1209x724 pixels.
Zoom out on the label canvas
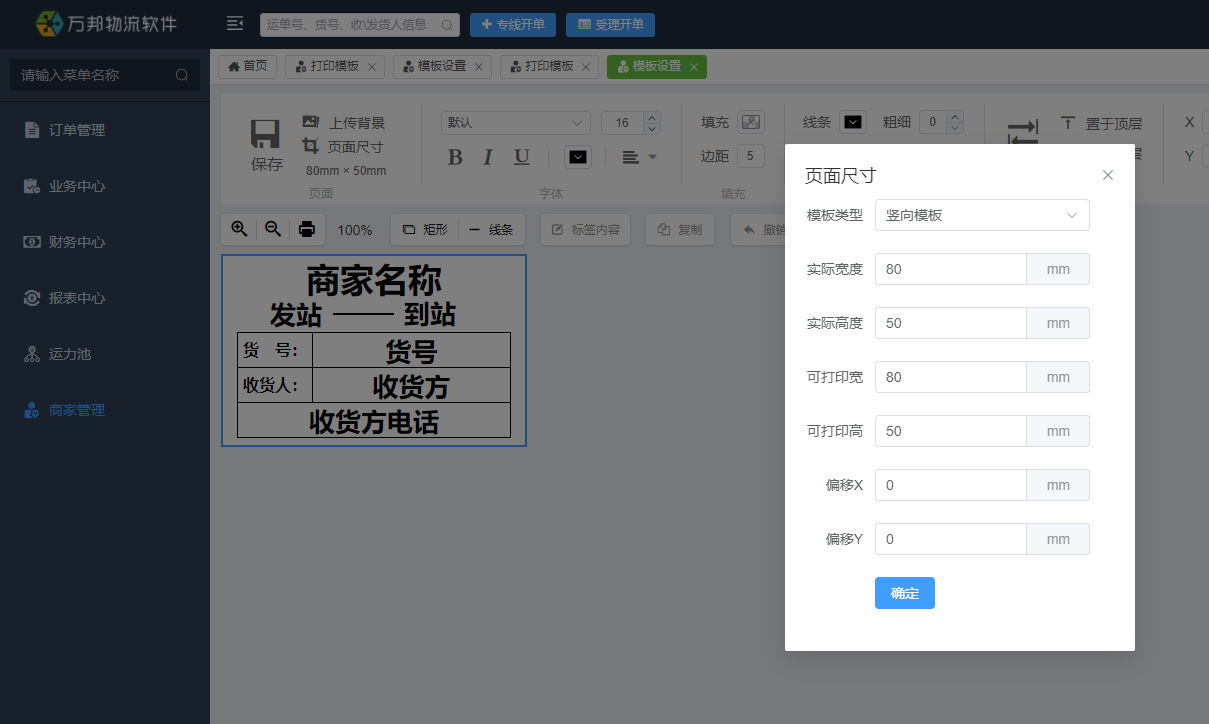click(x=272, y=229)
